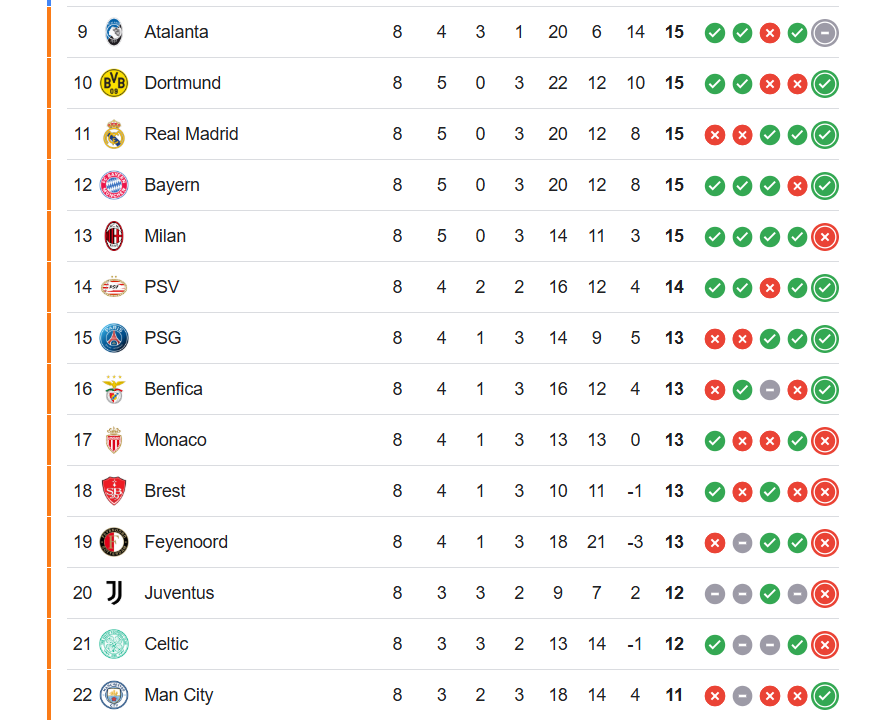Click Man City's points total of 11
The width and height of the screenshot is (883, 720).
pos(674,695)
